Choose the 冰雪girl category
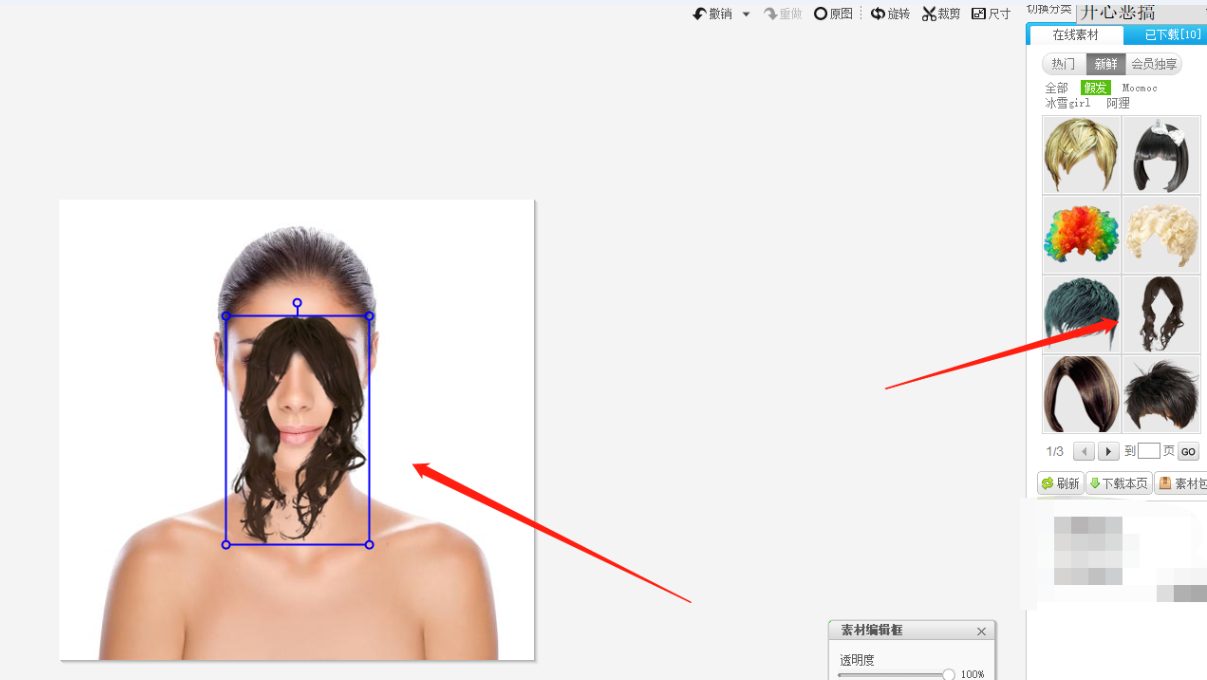Screen dimensions: 1207x680 point(1068,103)
